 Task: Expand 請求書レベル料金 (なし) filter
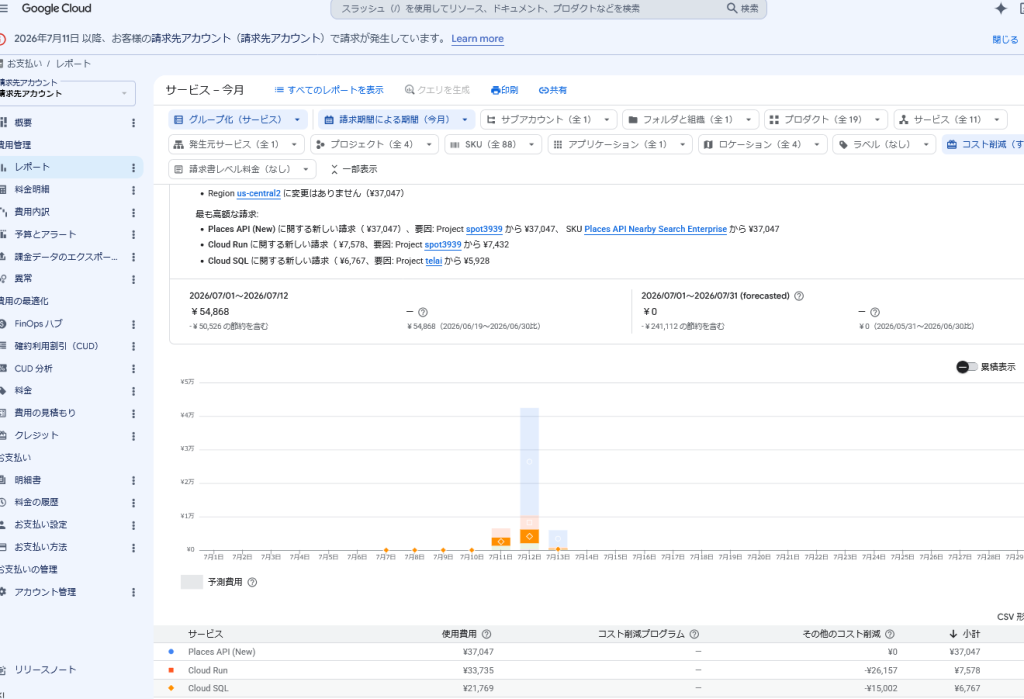click(x=242, y=169)
